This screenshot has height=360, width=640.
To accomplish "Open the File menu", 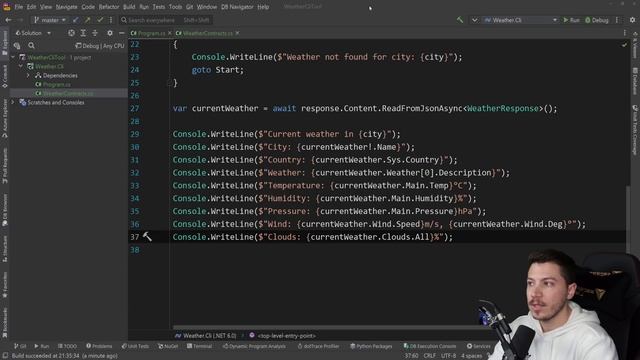I will click(19, 7).
